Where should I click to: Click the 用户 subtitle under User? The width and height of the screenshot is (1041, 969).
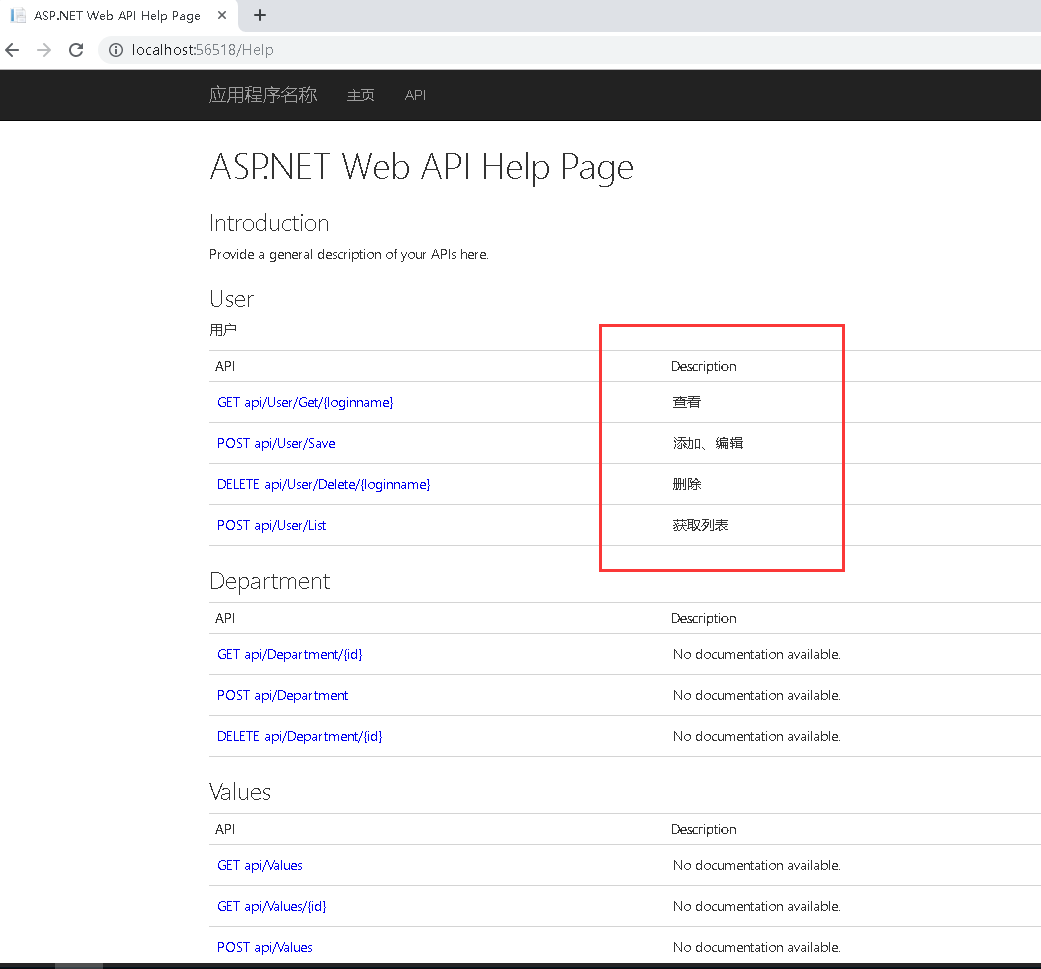(223, 330)
